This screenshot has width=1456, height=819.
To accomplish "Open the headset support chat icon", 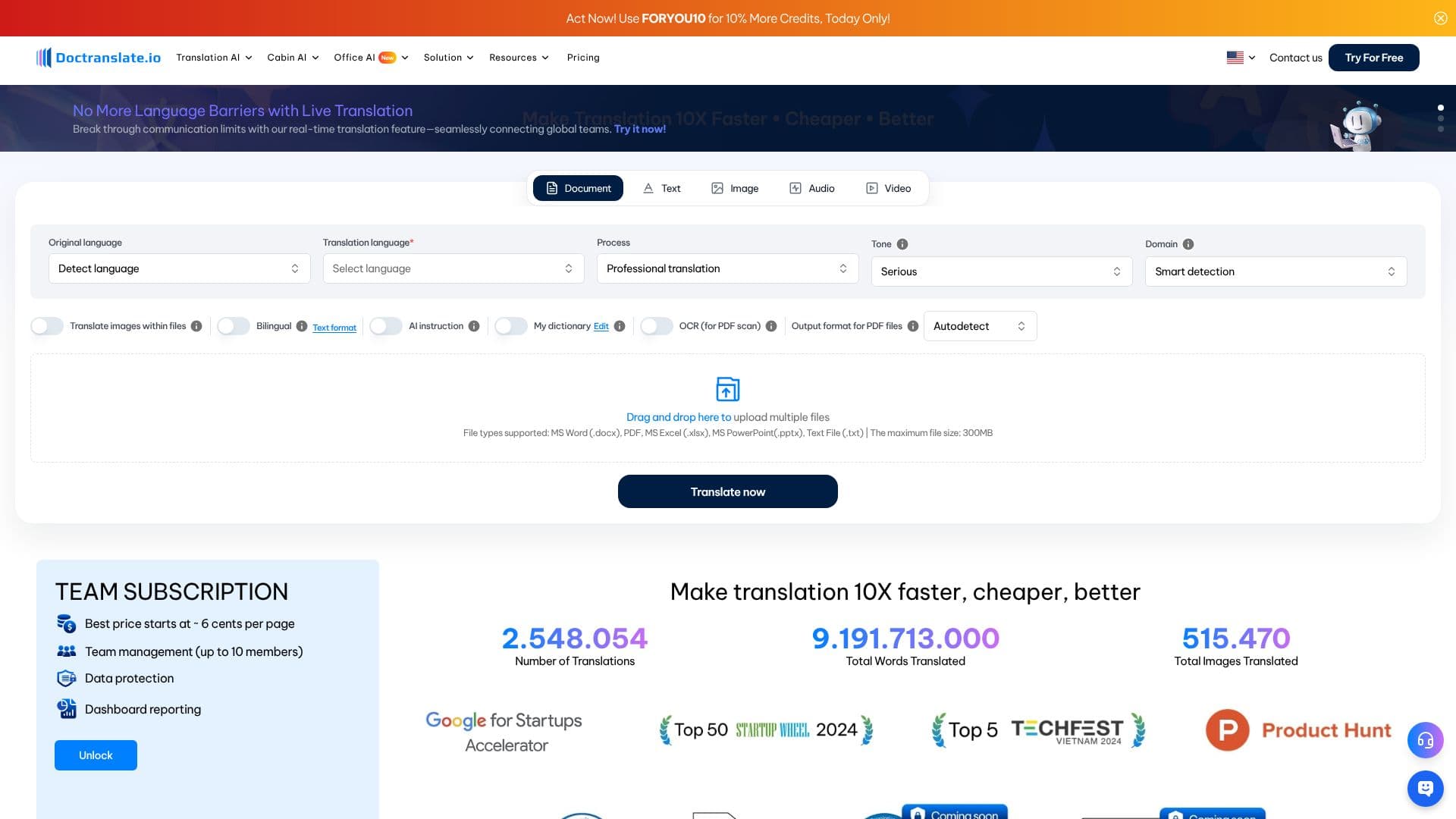I will 1426,740.
